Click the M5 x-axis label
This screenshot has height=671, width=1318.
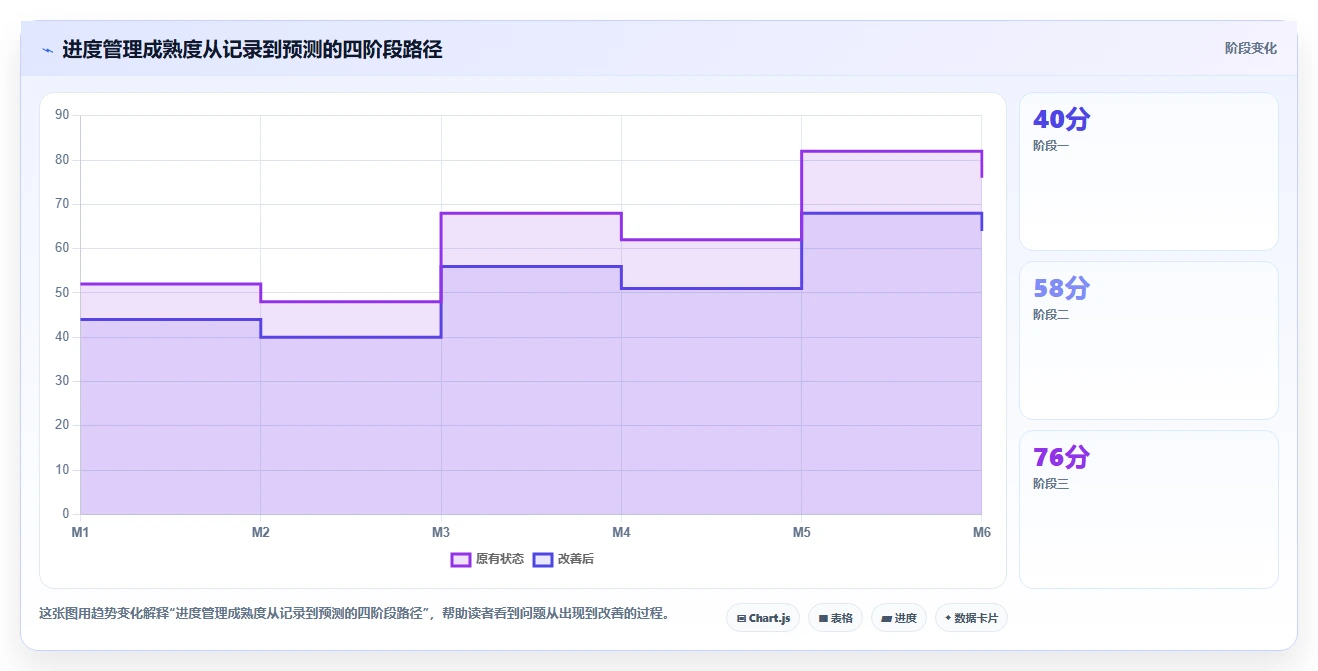pos(802,532)
